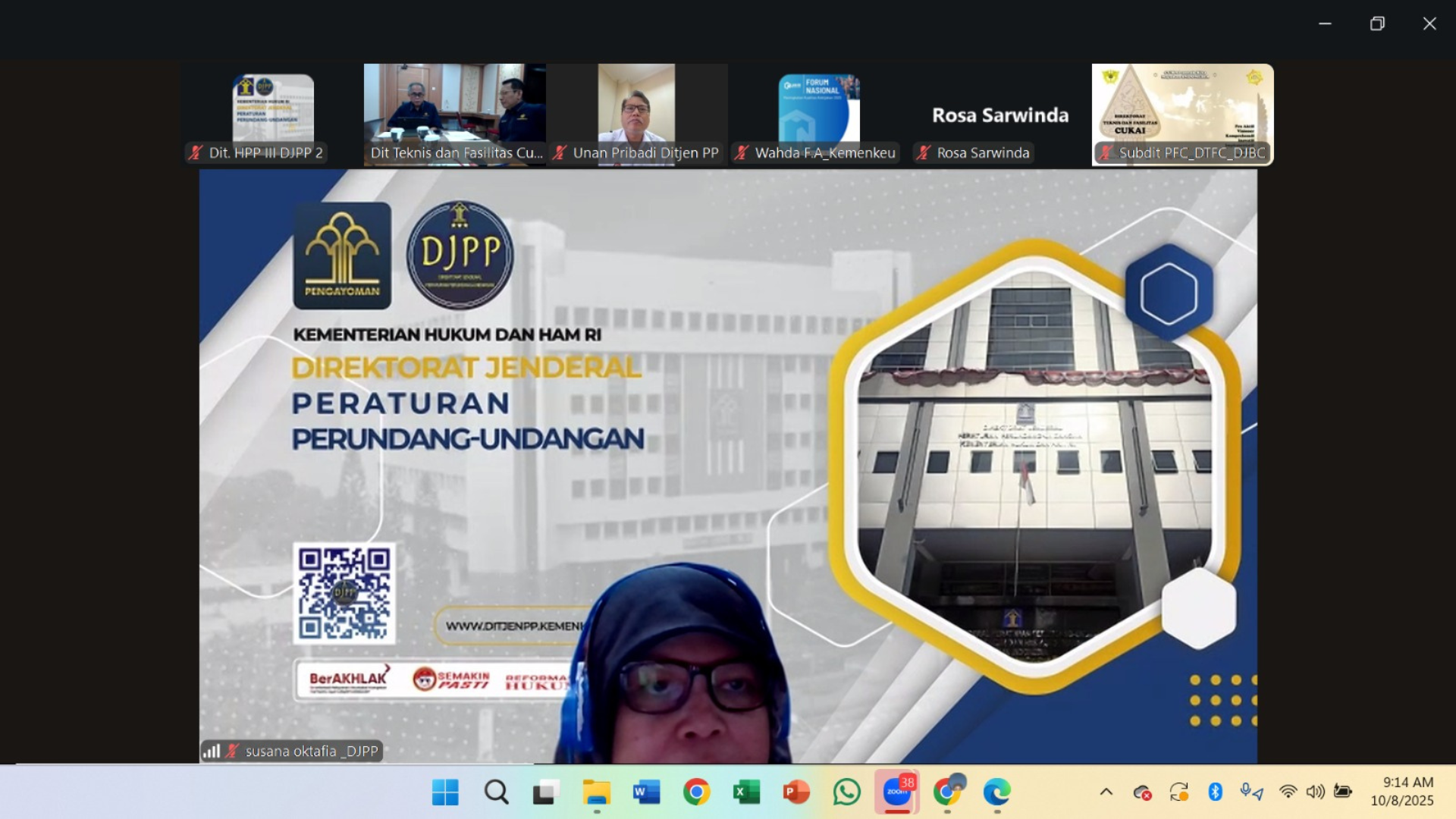
Task: Click Windows Start button
Action: [445, 792]
